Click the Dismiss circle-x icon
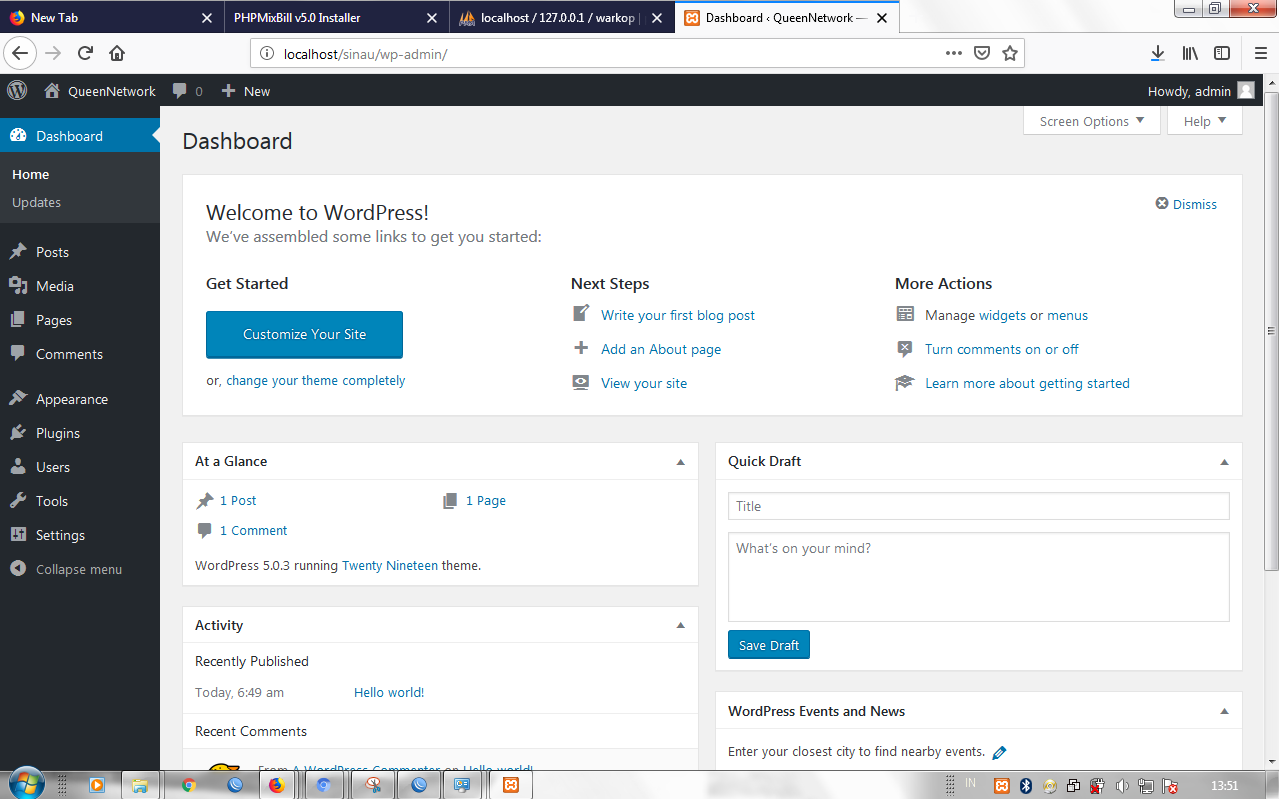1279x799 pixels. pyautogui.click(x=1162, y=203)
